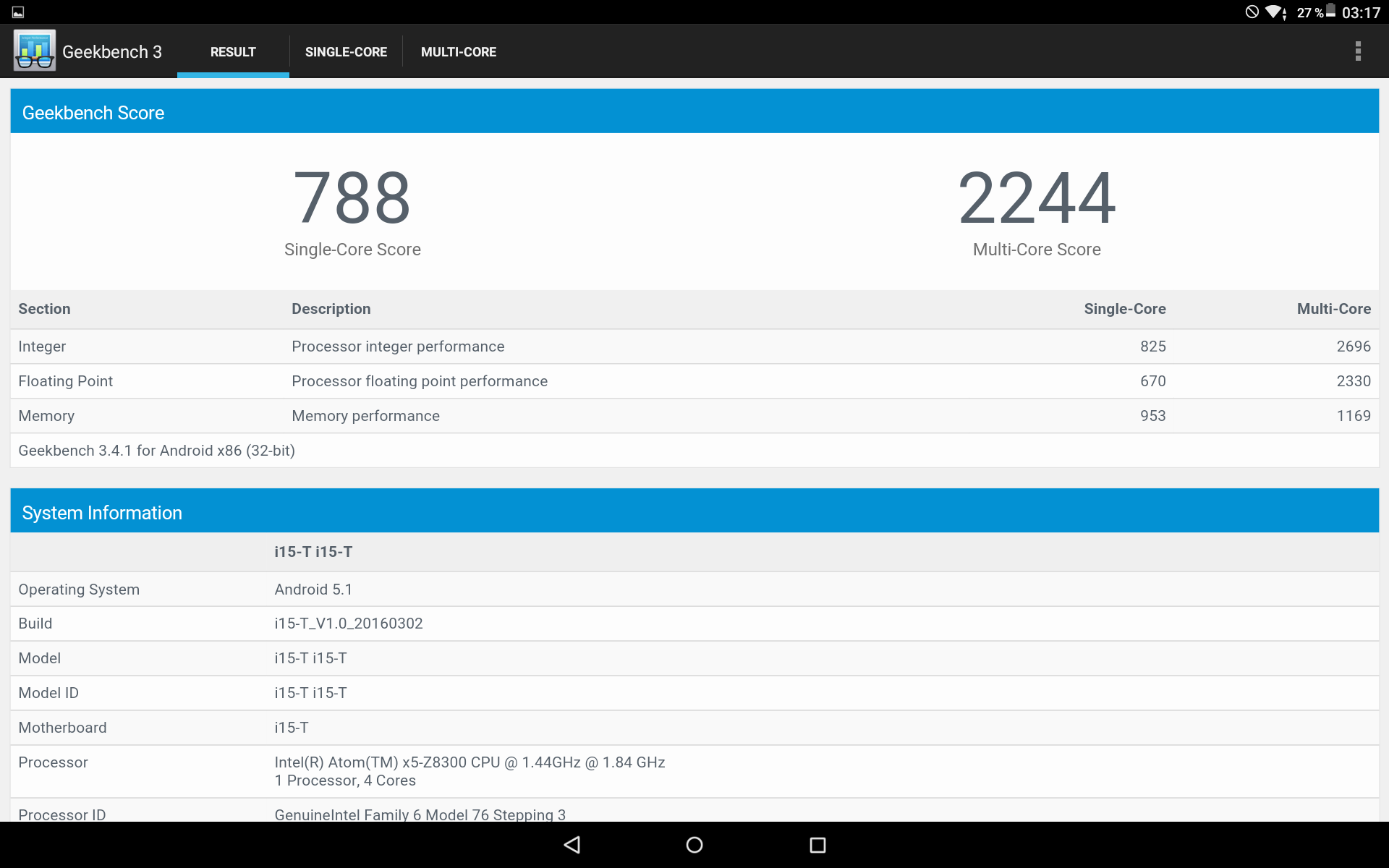This screenshot has width=1389, height=868.
Task: Tap the 'Android 5.1' value
Action: point(313,590)
